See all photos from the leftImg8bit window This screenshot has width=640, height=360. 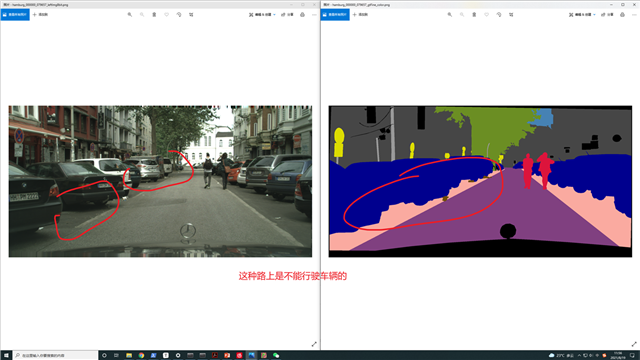pyautogui.click(x=15, y=14)
